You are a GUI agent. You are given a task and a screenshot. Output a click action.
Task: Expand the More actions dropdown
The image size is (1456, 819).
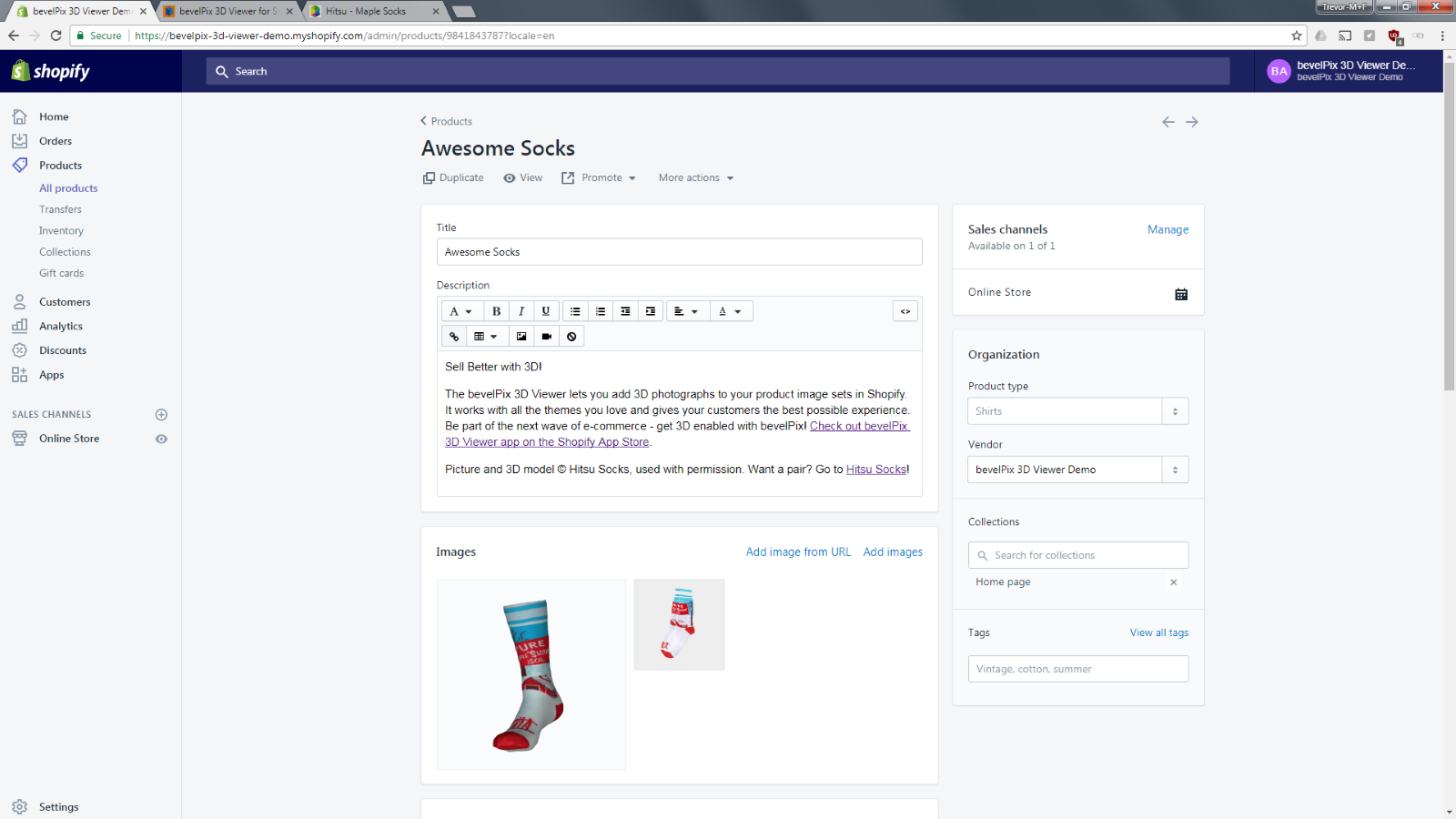pyautogui.click(x=696, y=178)
